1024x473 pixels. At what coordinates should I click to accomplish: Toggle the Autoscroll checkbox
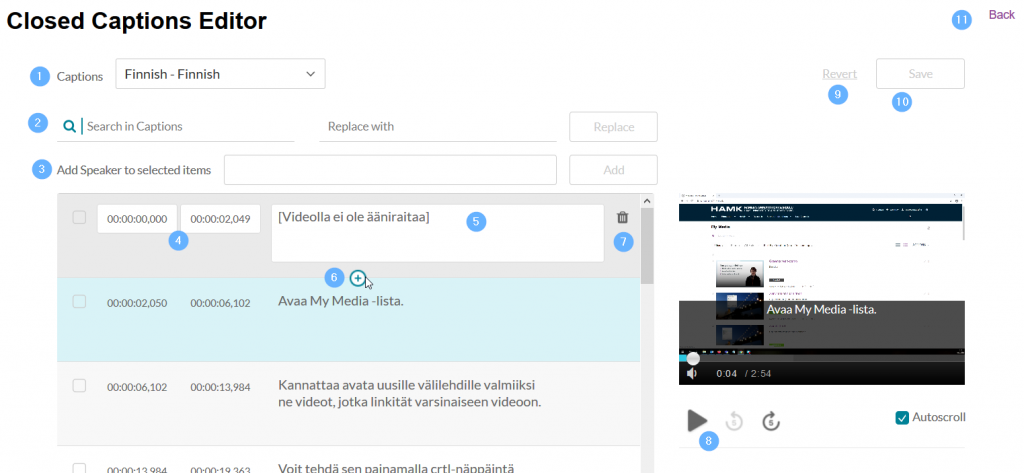[902, 417]
